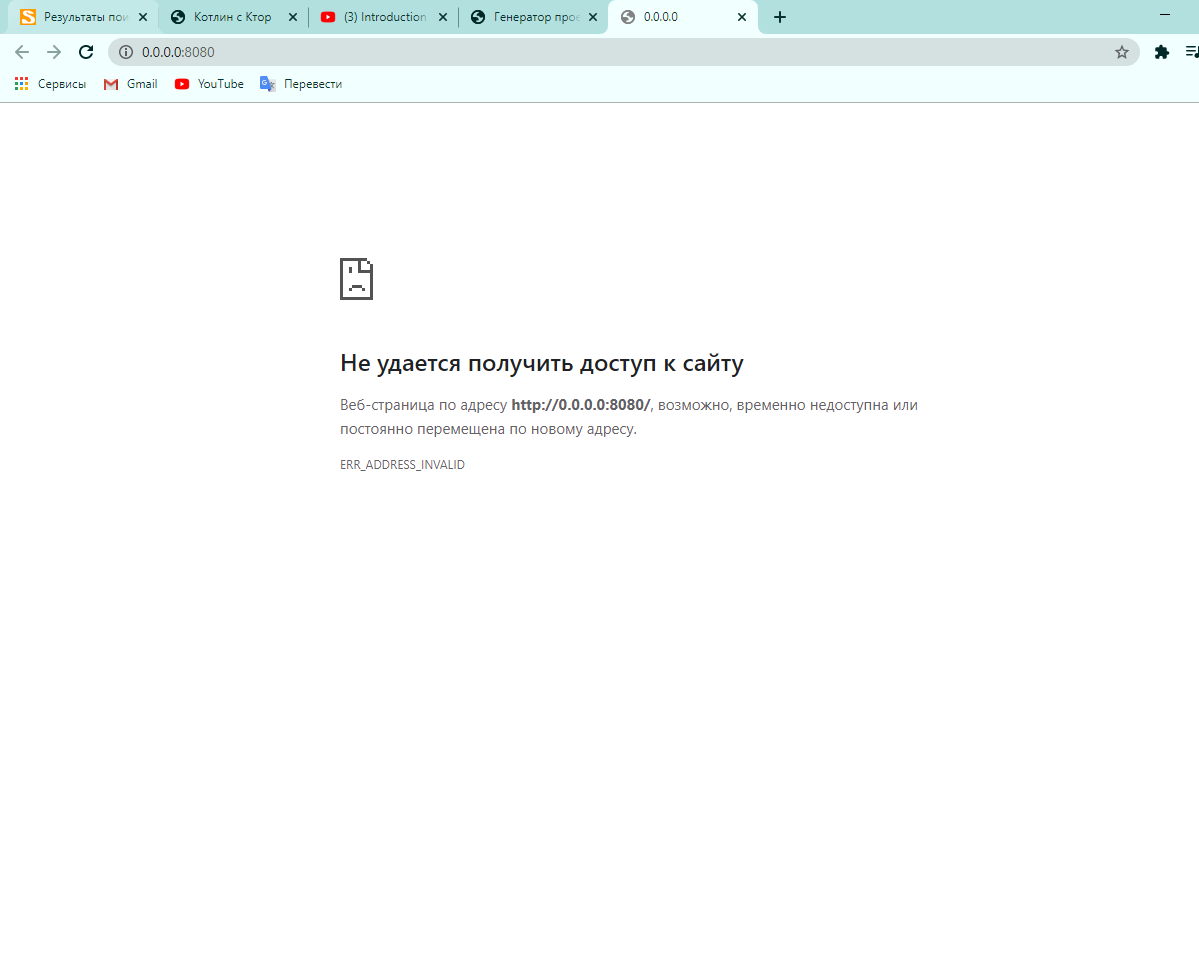Open a new tab with plus button

click(780, 17)
